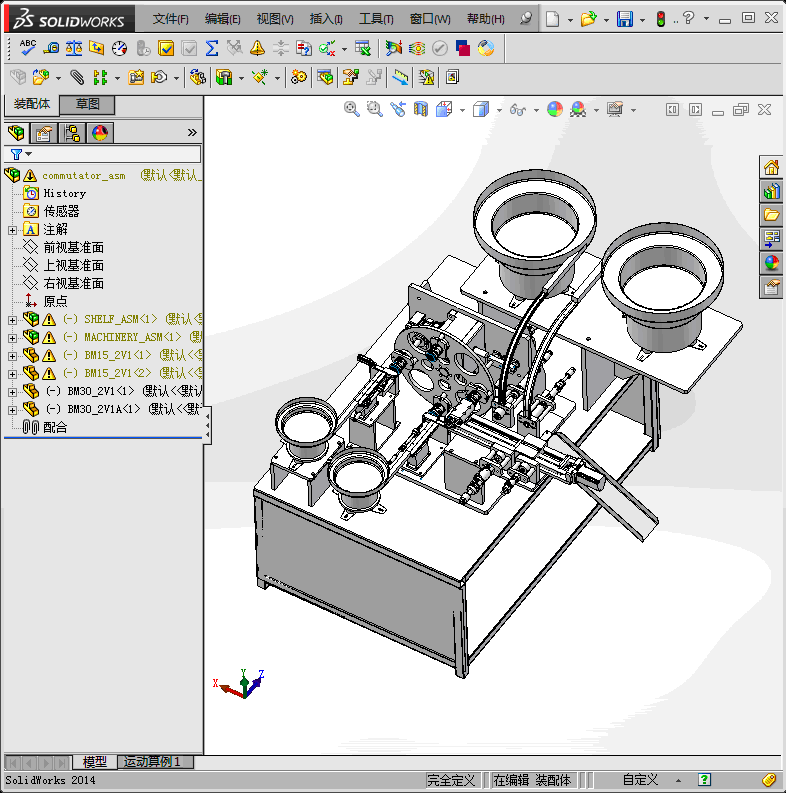
Task: Click the Zoom to Fit magnifier icon
Action: click(351, 109)
